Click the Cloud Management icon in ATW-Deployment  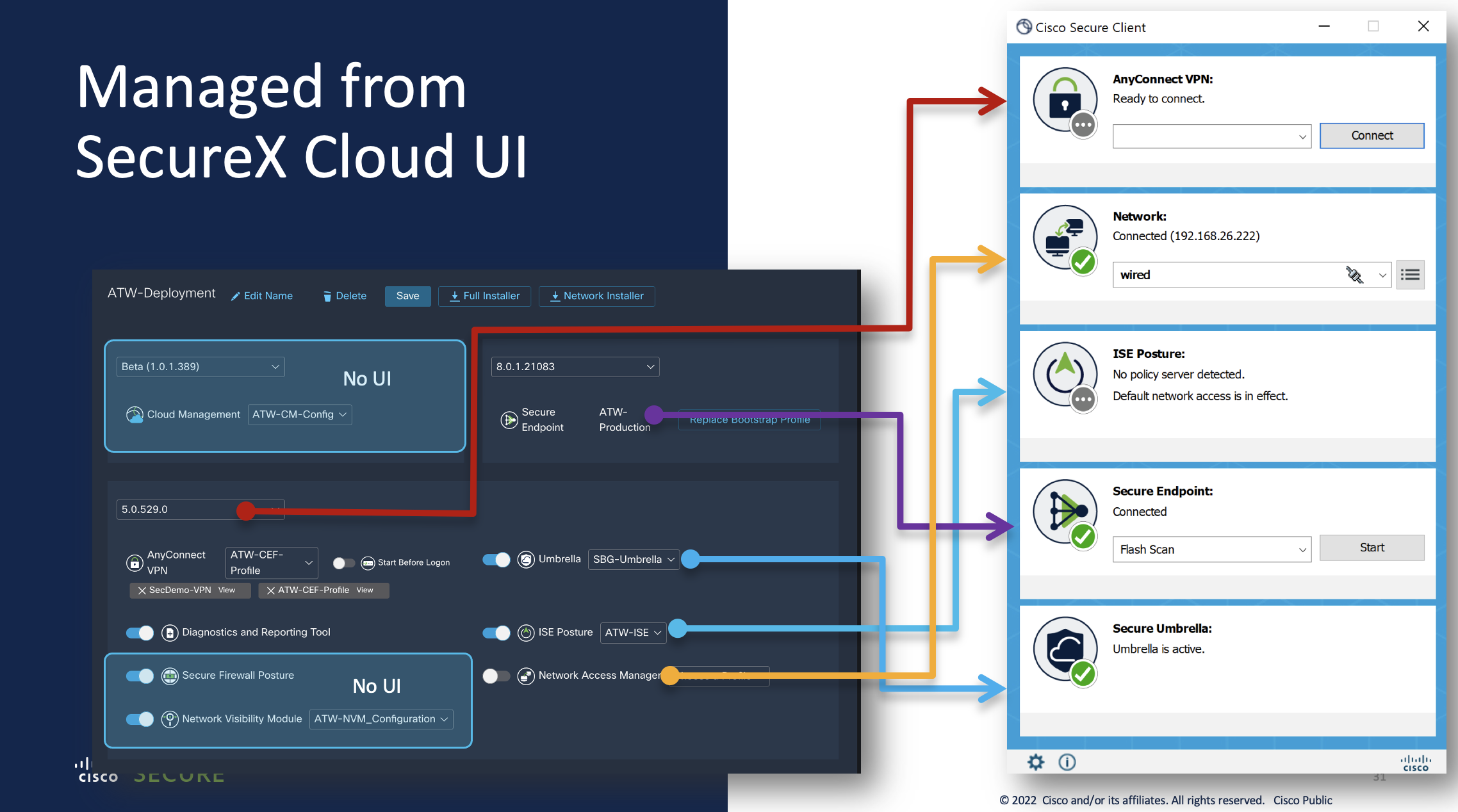click(x=135, y=414)
